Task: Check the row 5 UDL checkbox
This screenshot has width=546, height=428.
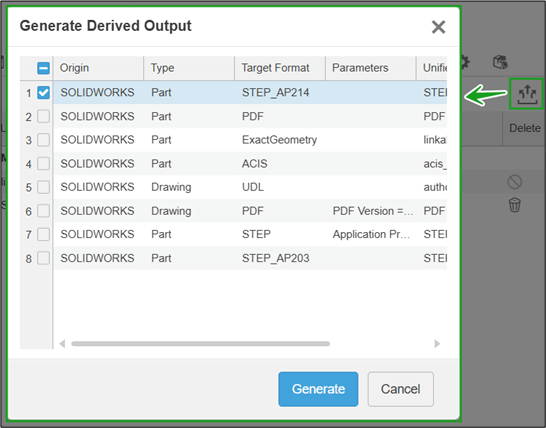Action: (x=44, y=187)
